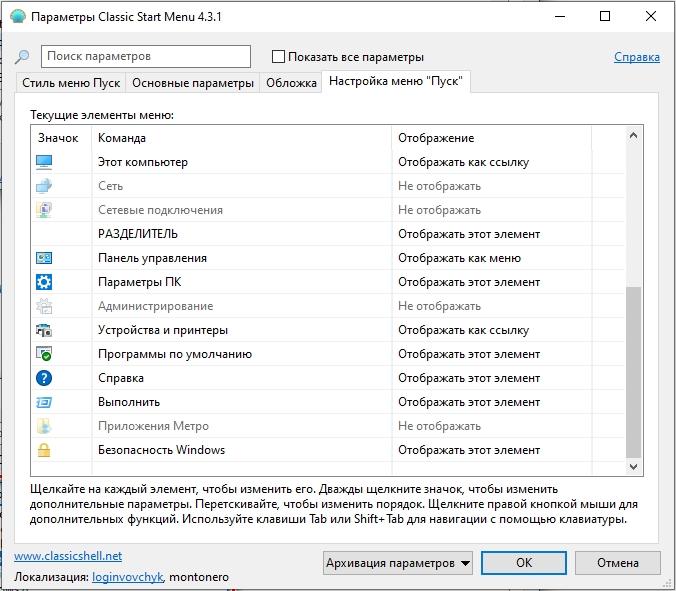Open the Справка help link
676x591 pixels.
[637, 57]
